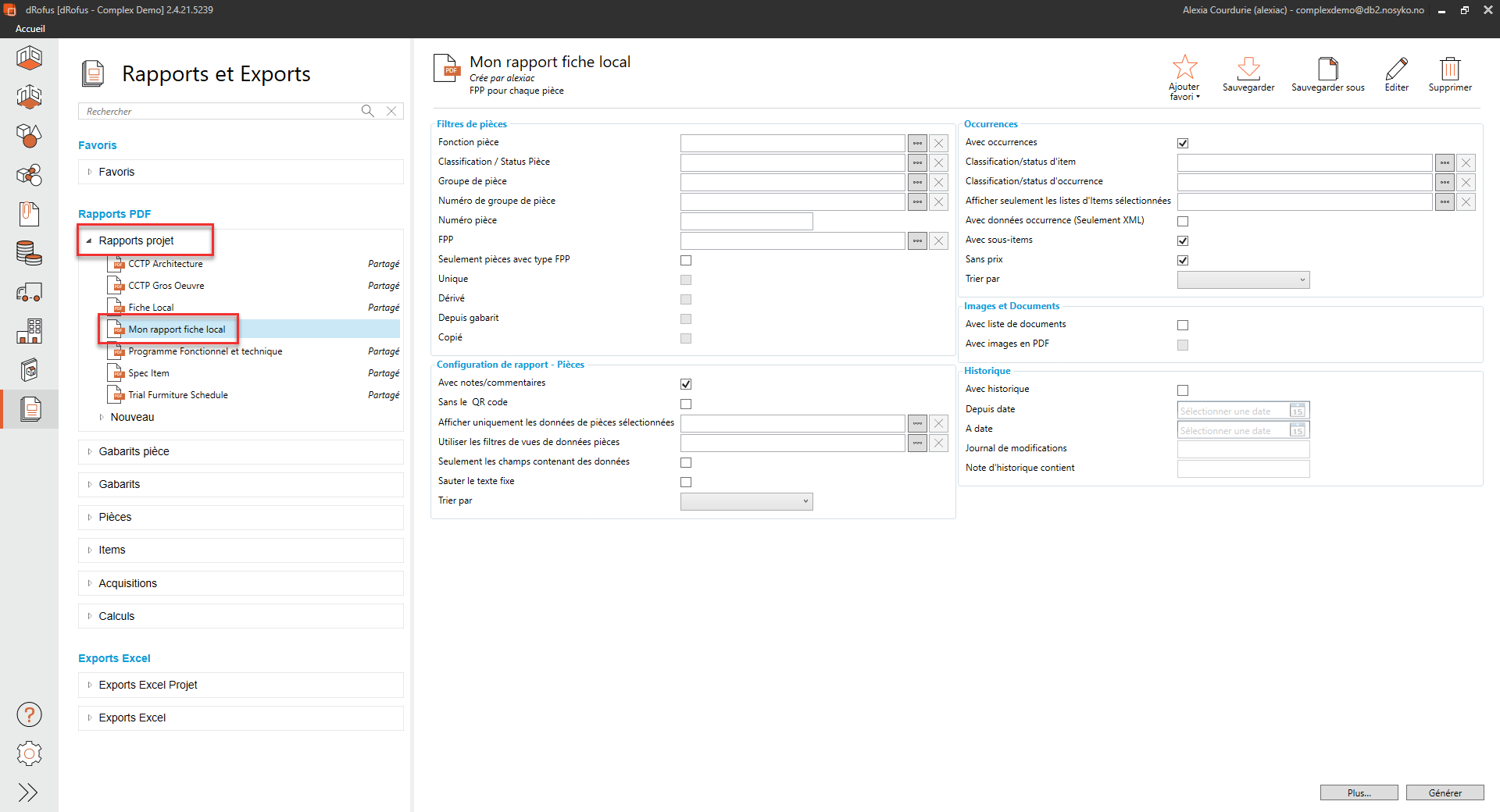Viewport: 1500px width, 812px height.
Task: Click the Ajouter favori star icon
Action: [1184, 67]
